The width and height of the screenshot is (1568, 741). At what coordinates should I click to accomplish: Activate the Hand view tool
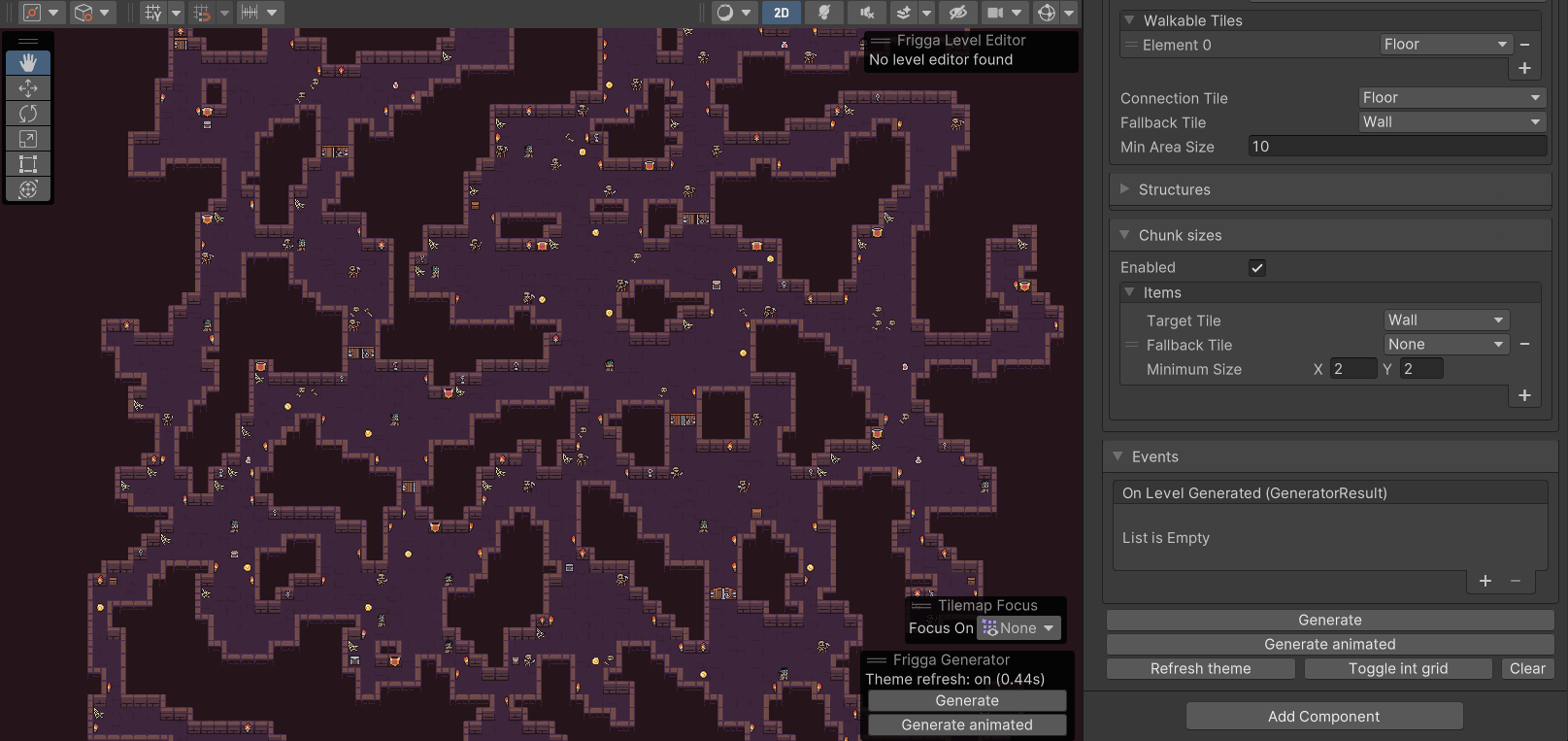28,63
